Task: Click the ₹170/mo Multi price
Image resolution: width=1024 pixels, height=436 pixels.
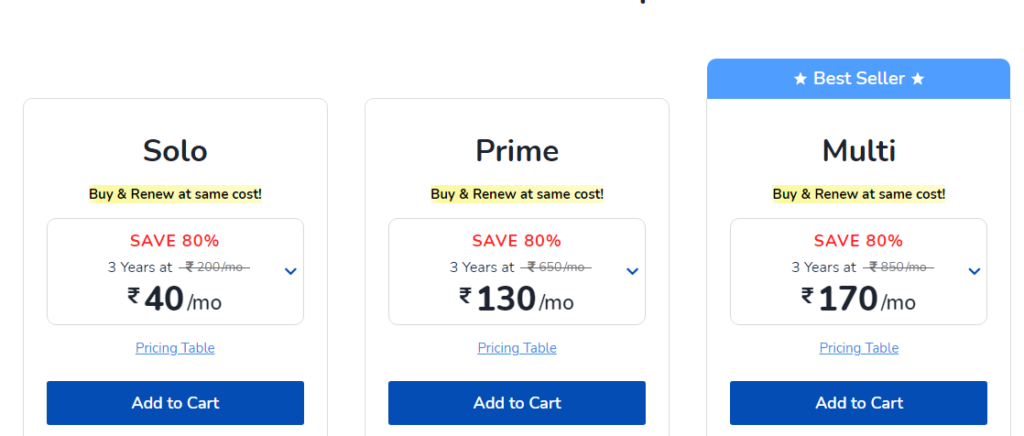Action: 859,300
